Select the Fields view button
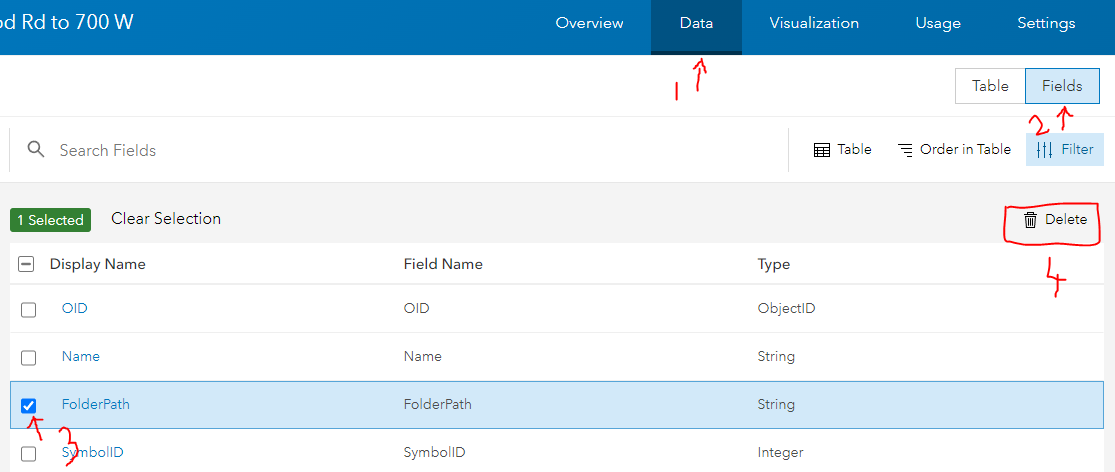This screenshot has width=1115, height=472. tap(1062, 86)
